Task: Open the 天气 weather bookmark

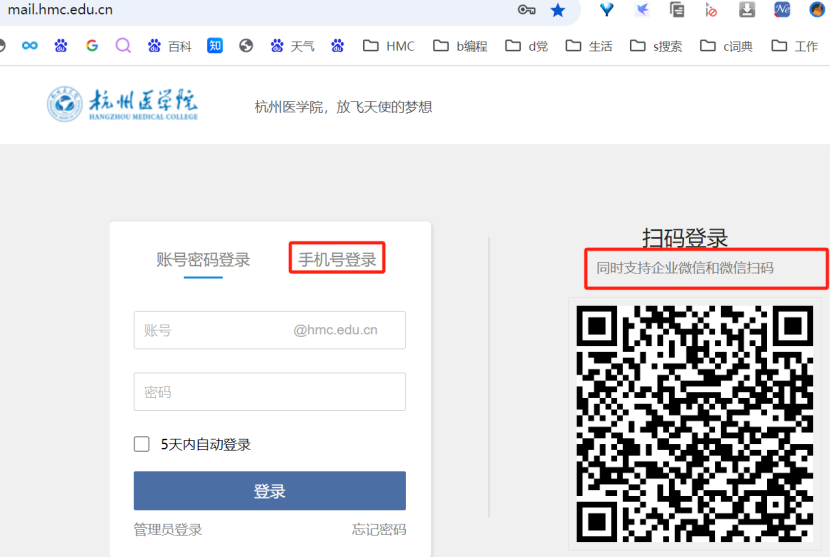Action: pos(292,46)
